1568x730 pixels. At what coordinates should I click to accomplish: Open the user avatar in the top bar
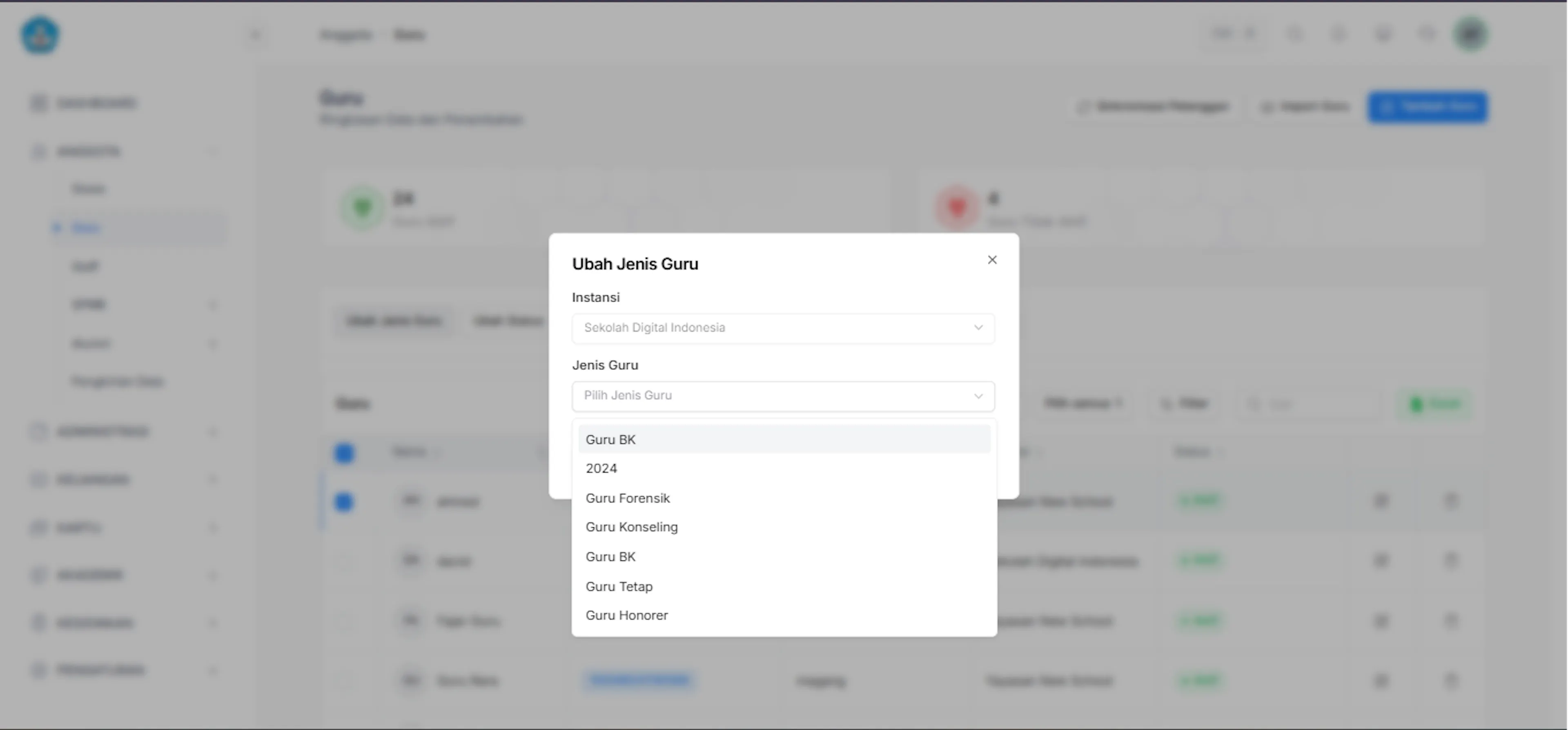tap(1470, 34)
